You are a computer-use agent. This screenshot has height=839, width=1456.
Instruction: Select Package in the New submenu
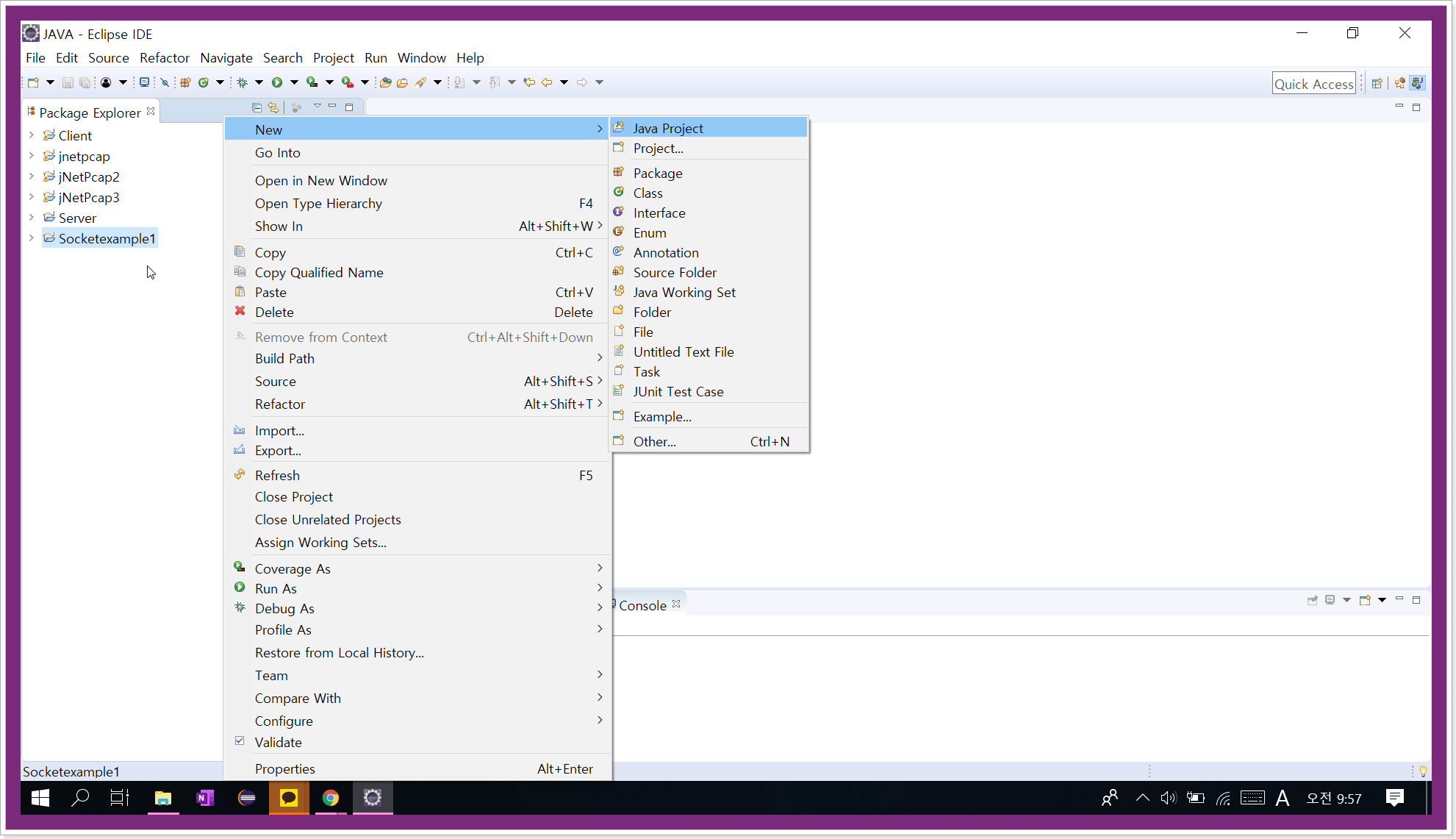click(709, 173)
